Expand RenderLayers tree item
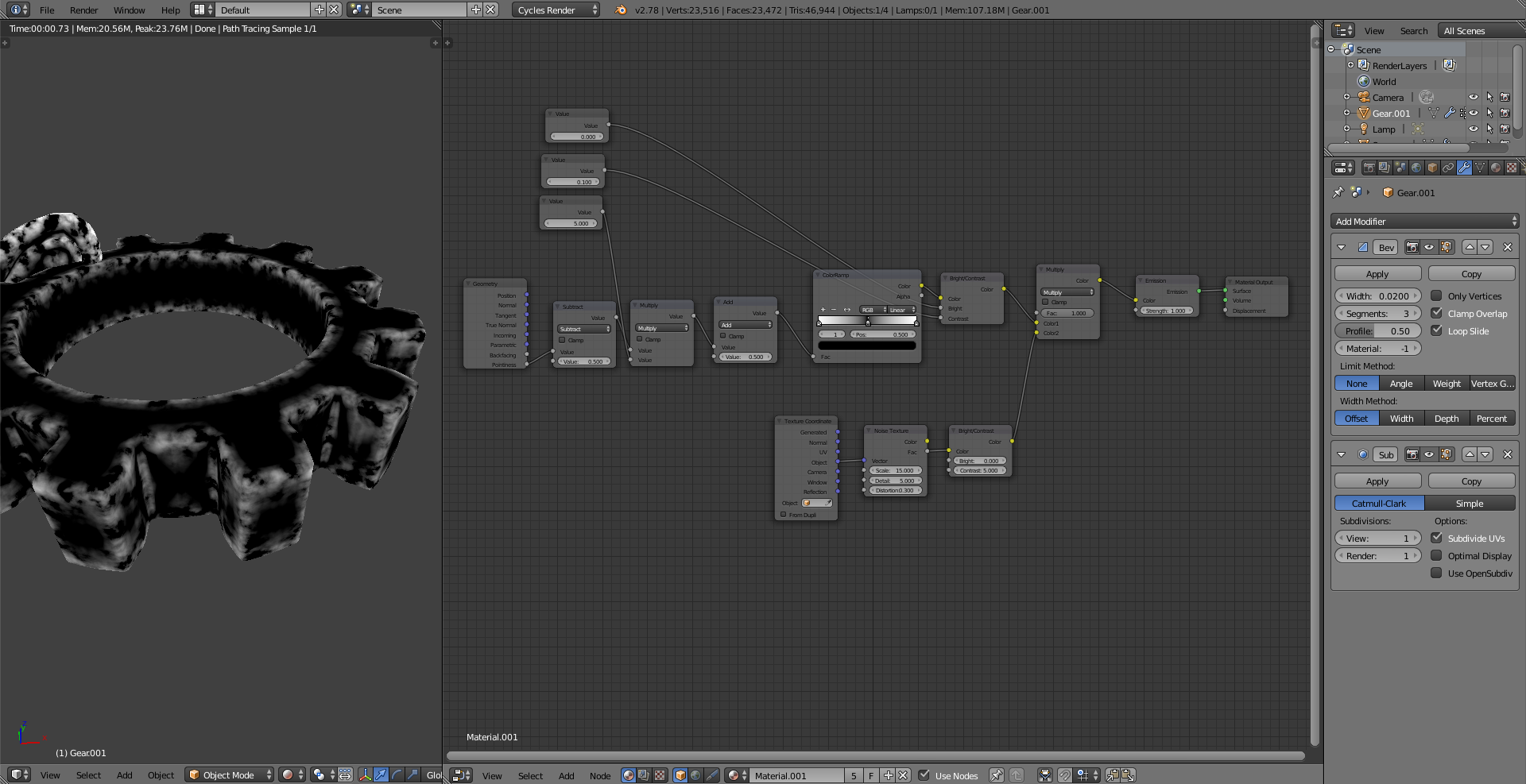This screenshot has width=1526, height=784. pos(1350,65)
